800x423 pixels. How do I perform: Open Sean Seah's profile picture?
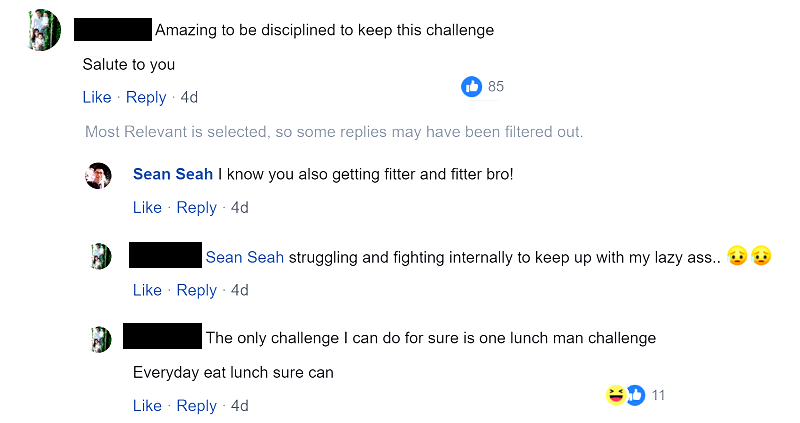[x=98, y=175]
